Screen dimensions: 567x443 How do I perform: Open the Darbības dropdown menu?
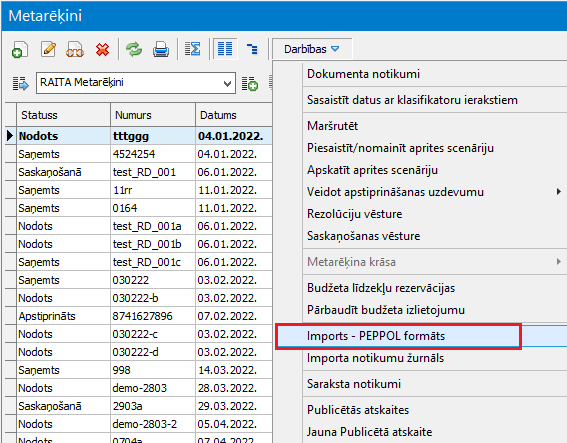312,49
